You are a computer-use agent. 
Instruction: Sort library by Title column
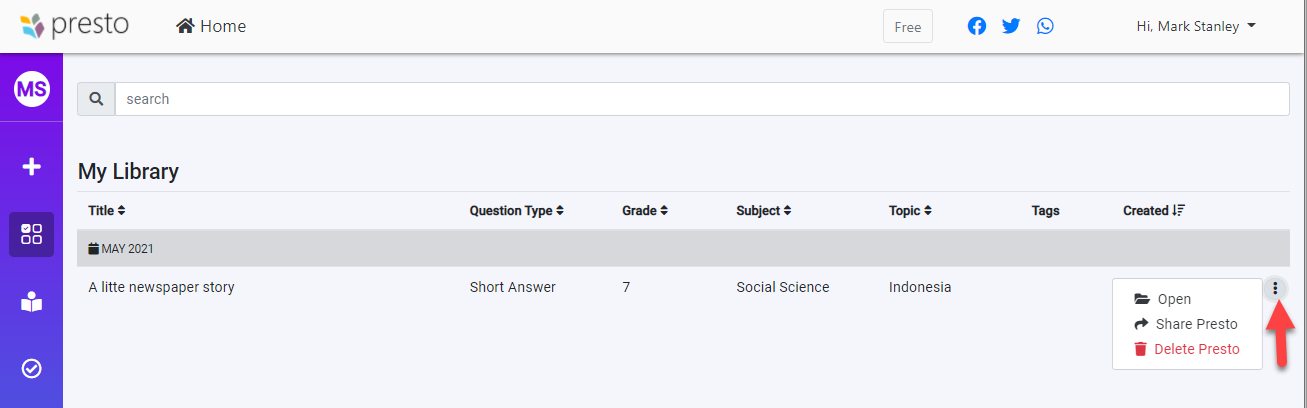click(x=107, y=211)
